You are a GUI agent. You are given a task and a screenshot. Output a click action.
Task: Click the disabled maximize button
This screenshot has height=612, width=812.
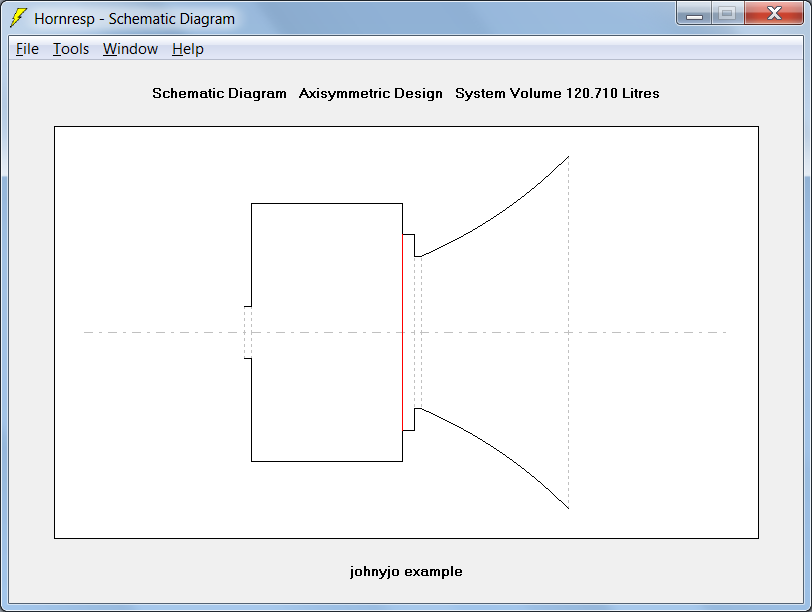[x=728, y=13]
